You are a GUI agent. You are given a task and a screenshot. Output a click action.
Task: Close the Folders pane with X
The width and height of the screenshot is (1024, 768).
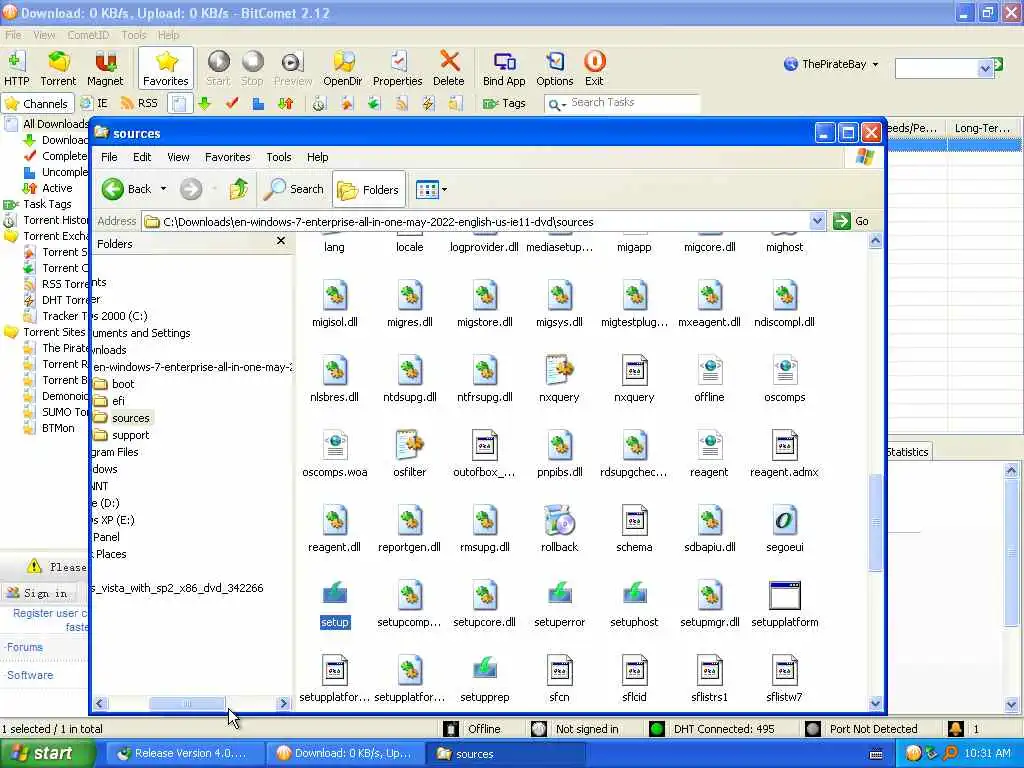281,240
